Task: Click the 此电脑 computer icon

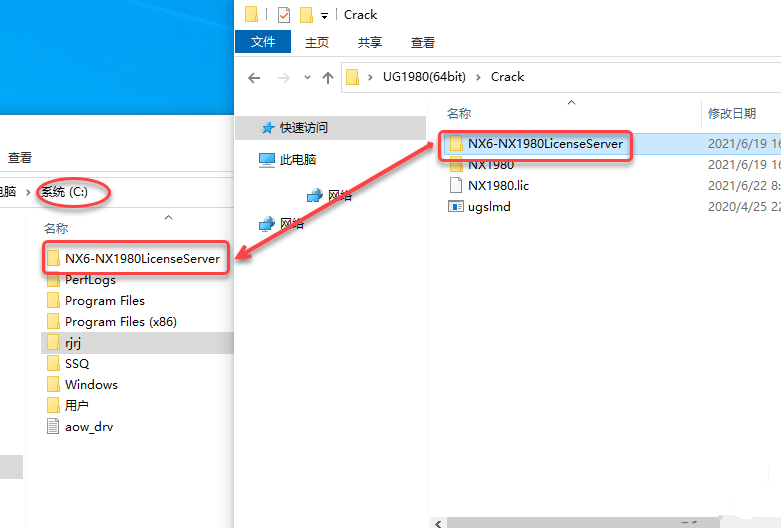Action: pyautogui.click(x=267, y=160)
